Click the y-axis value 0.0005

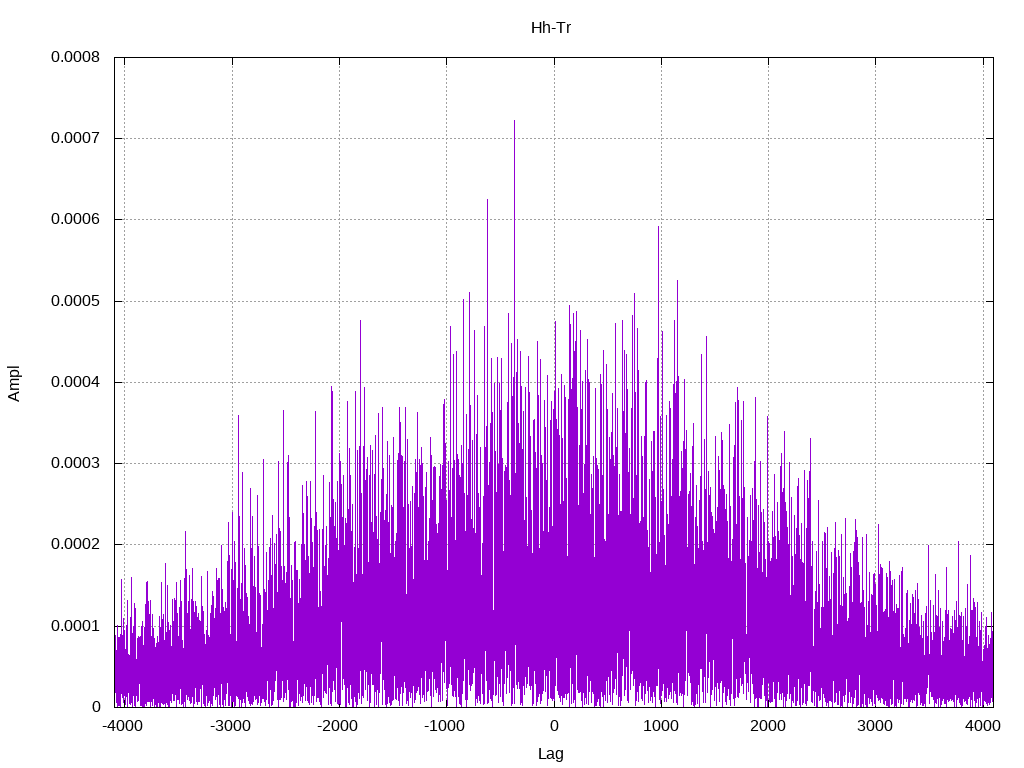pos(76,301)
